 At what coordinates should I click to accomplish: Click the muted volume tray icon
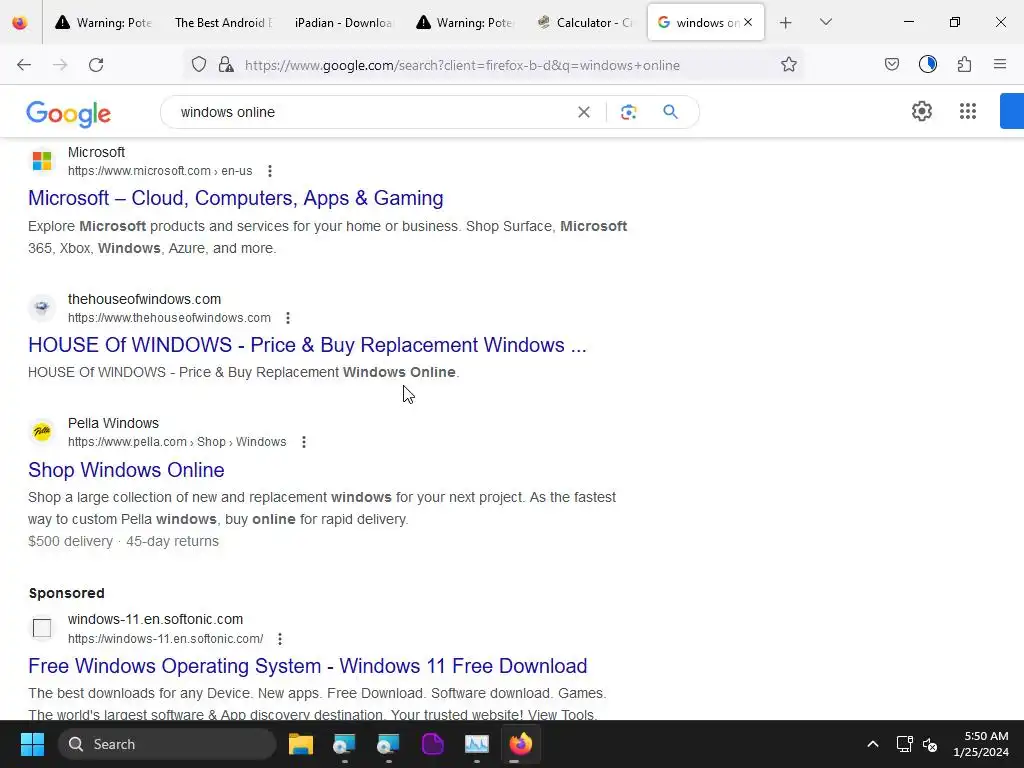[x=930, y=744]
